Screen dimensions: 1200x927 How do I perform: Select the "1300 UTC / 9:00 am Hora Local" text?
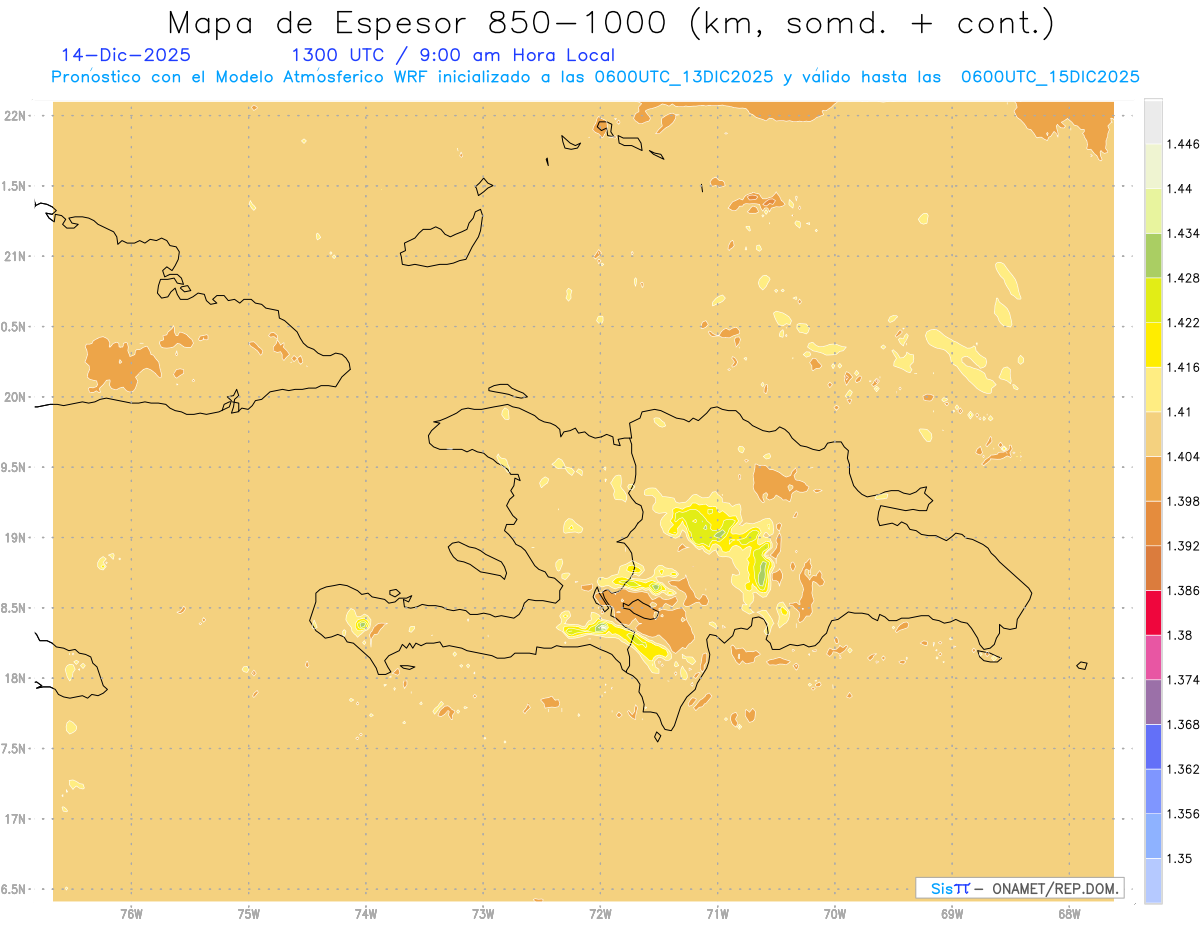tap(452, 55)
